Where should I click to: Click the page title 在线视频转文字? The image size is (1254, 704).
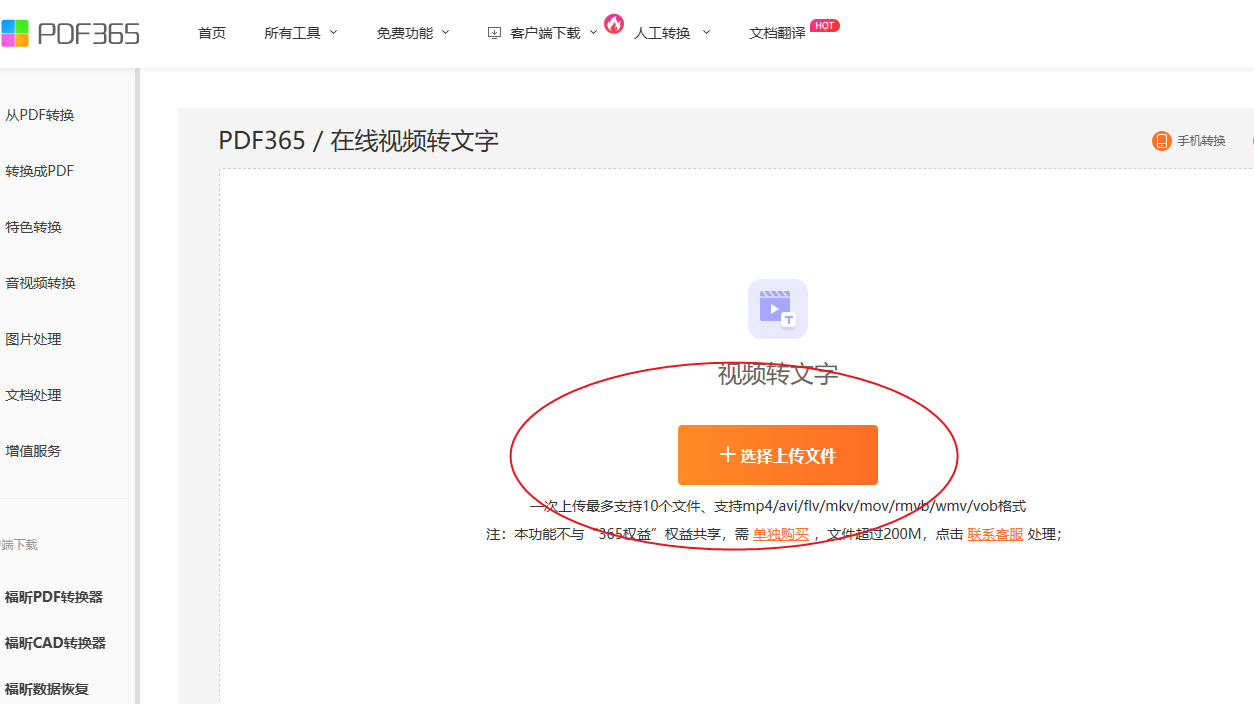pyautogui.click(x=414, y=141)
